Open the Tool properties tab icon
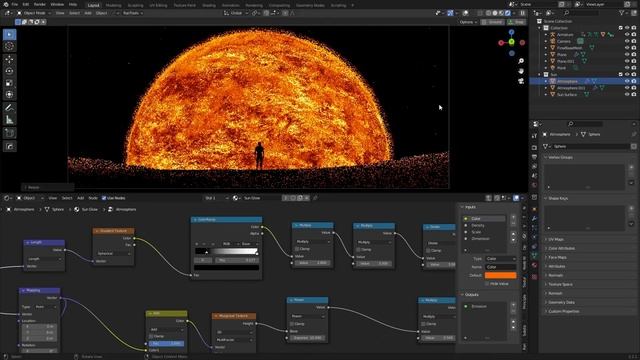Viewport: 640px width, 360px height. point(534,136)
